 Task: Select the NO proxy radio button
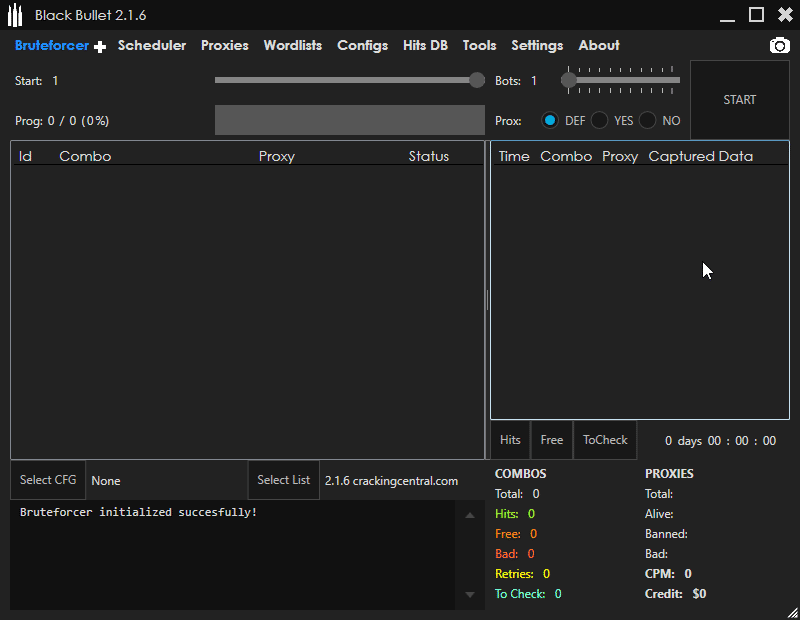click(x=648, y=120)
